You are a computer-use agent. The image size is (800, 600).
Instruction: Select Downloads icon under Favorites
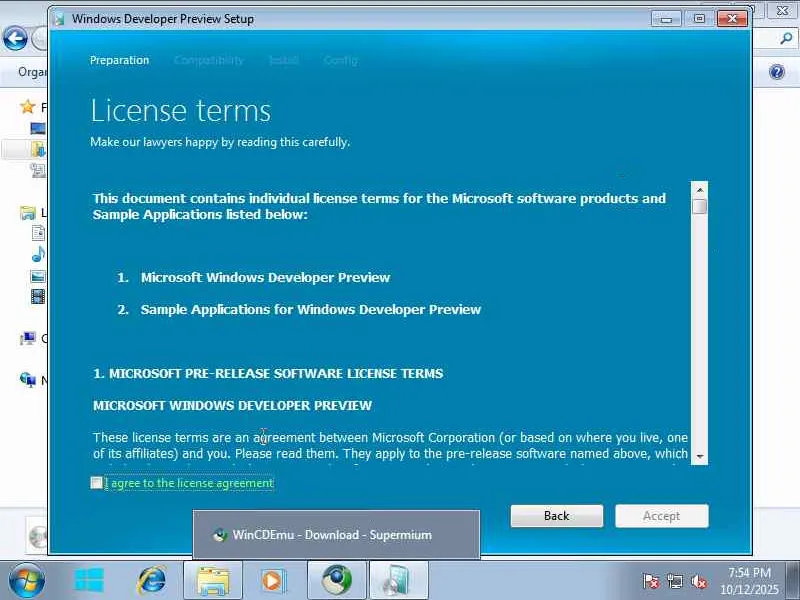point(39,148)
